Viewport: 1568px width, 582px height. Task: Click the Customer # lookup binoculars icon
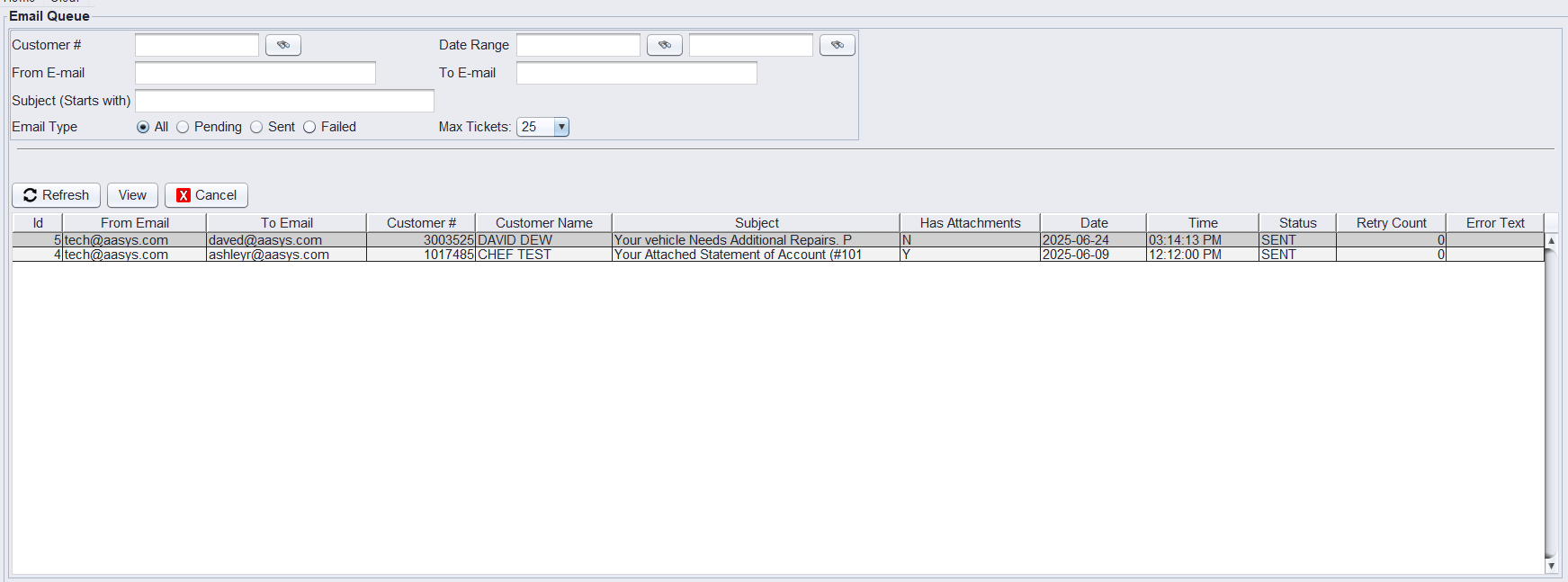pyautogui.click(x=282, y=45)
